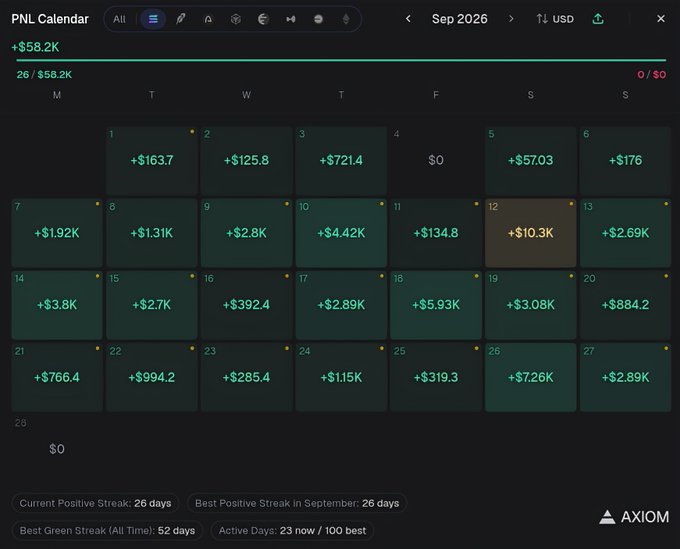This screenshot has height=549, width=680.
Task: Select the Solana chain filter icon
Action: pyautogui.click(x=153, y=19)
